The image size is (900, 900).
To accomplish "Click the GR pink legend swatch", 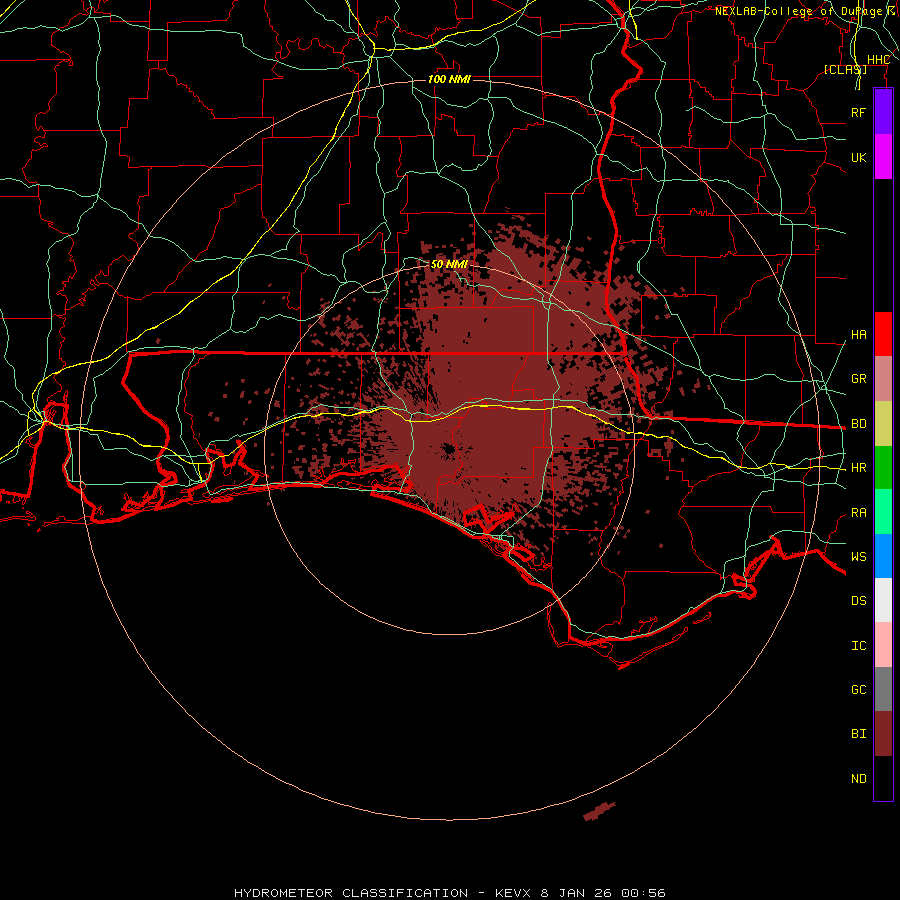I will pos(883,379).
